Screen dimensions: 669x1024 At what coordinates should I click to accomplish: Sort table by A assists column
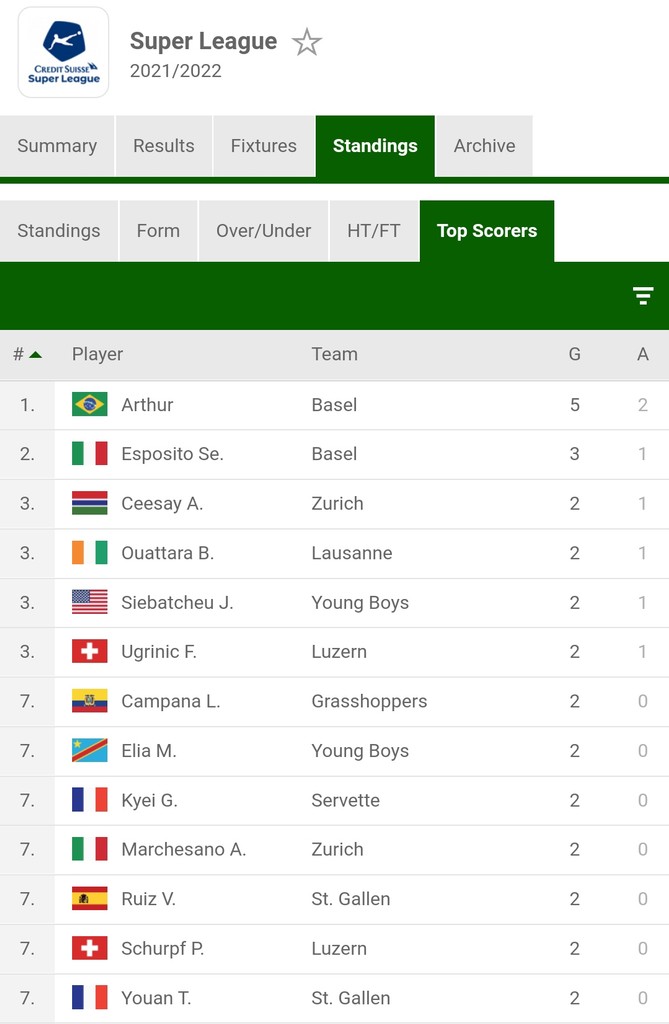643,354
